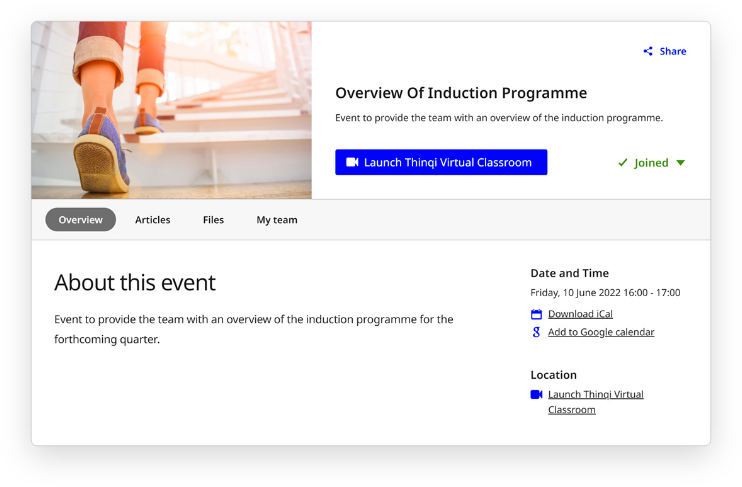This screenshot has height=487, width=742.
Task: Click the green Joined checkmark icon
Action: pyautogui.click(x=623, y=163)
